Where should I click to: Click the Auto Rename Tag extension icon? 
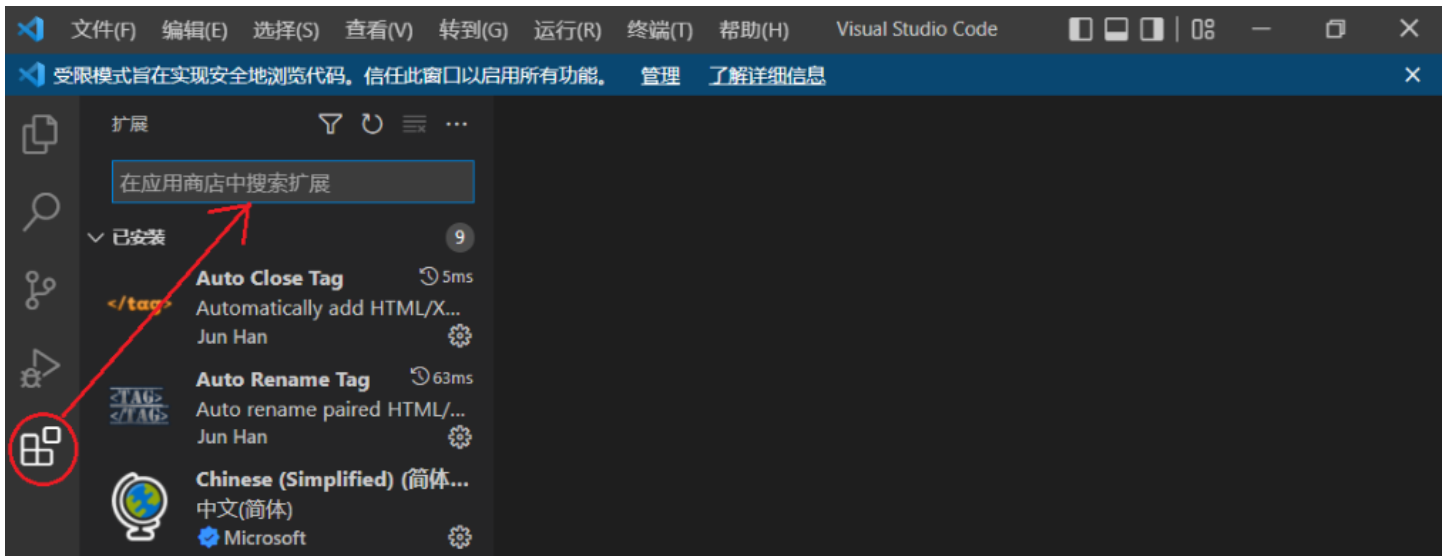click(x=139, y=406)
